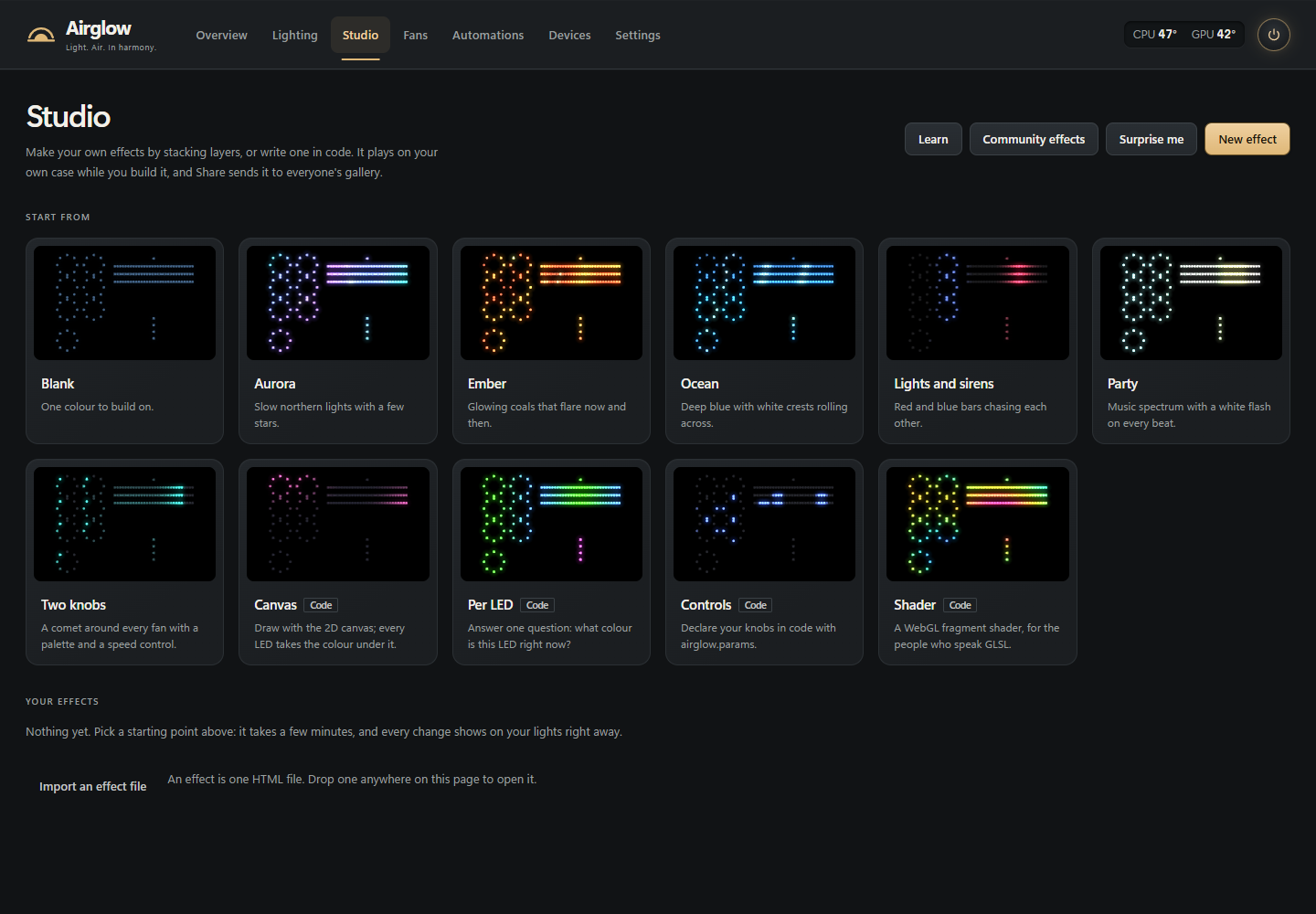Click the Code badge next to Controls

coord(756,605)
